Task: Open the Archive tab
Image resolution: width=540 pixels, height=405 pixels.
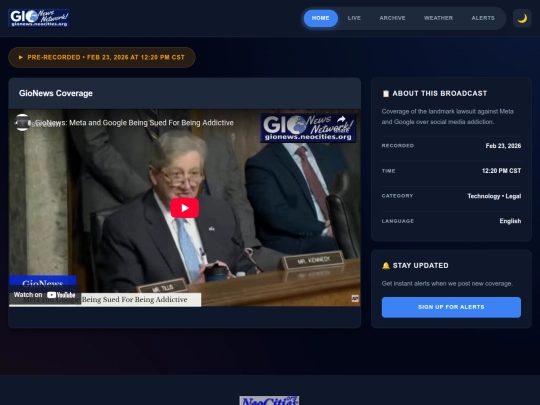Action: [392, 18]
